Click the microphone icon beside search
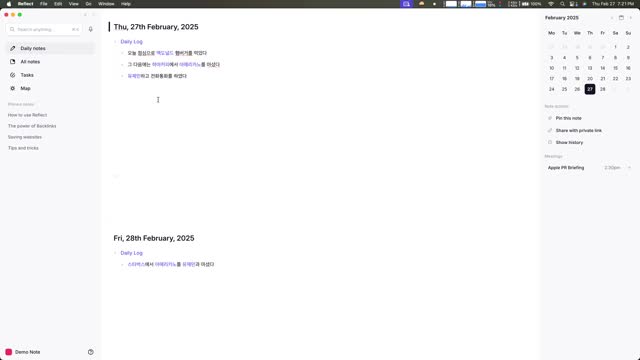Screen dimensions: 640x360 pyautogui.click(x=91, y=29)
